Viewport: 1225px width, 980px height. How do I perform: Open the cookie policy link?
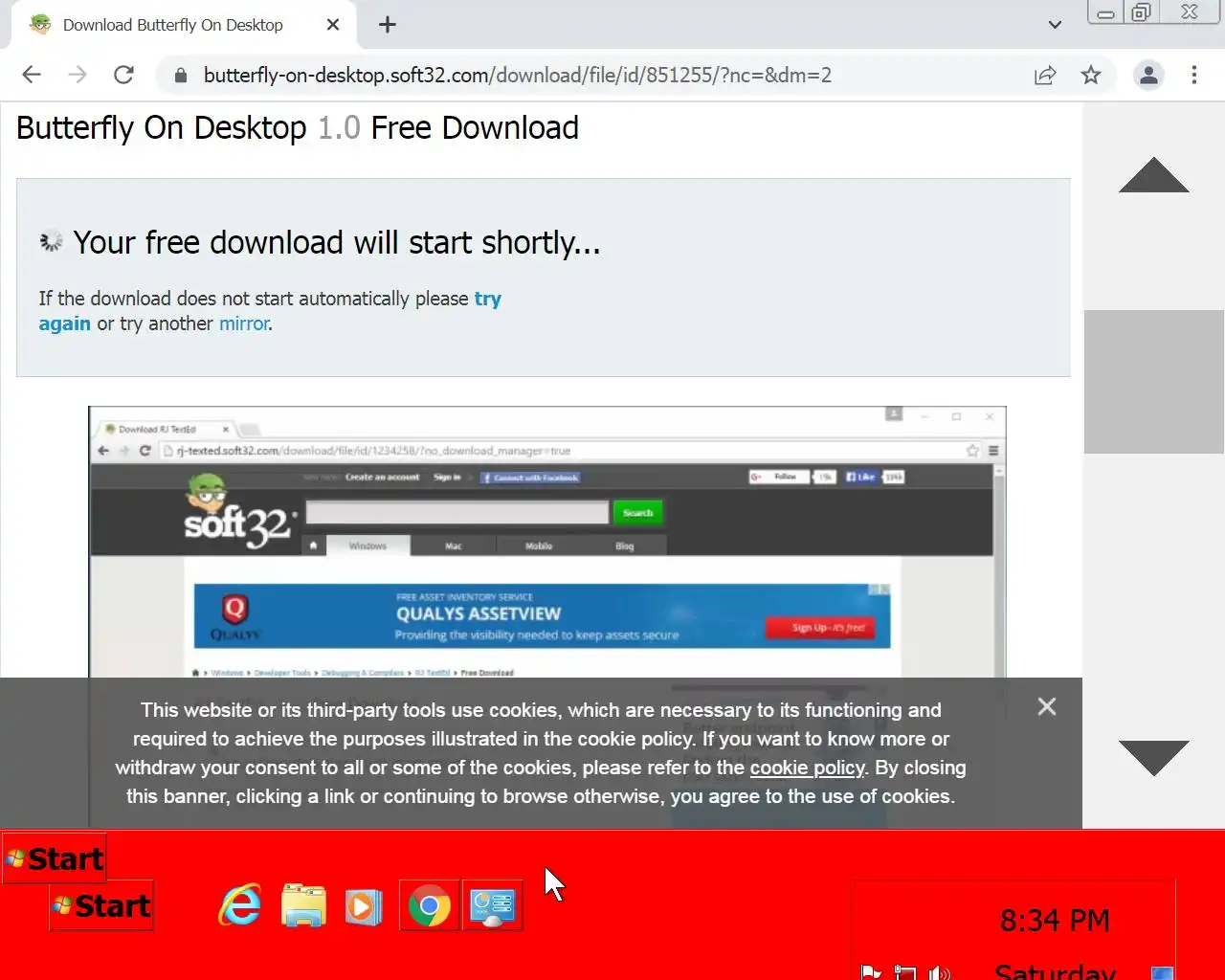[x=807, y=768]
